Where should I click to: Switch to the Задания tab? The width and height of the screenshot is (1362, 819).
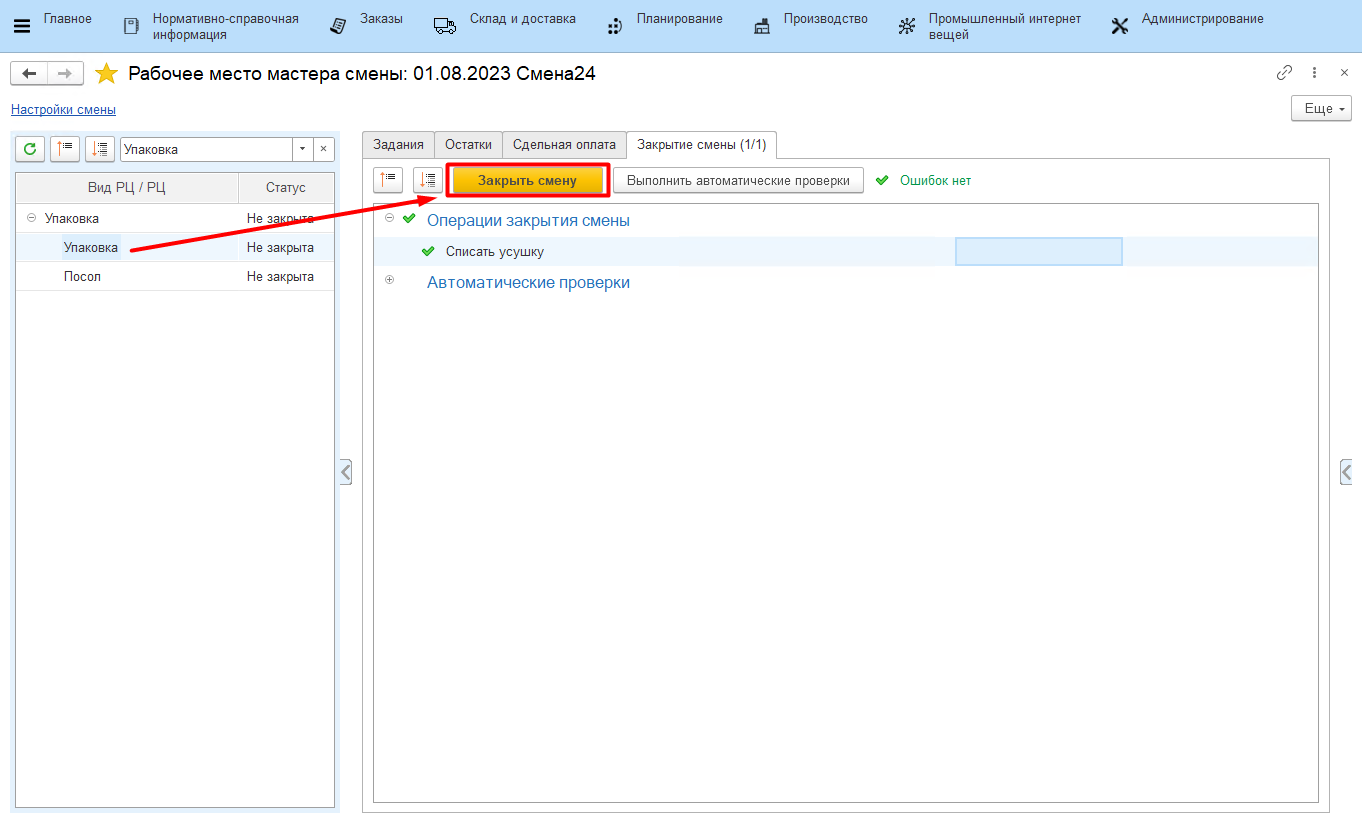click(398, 145)
